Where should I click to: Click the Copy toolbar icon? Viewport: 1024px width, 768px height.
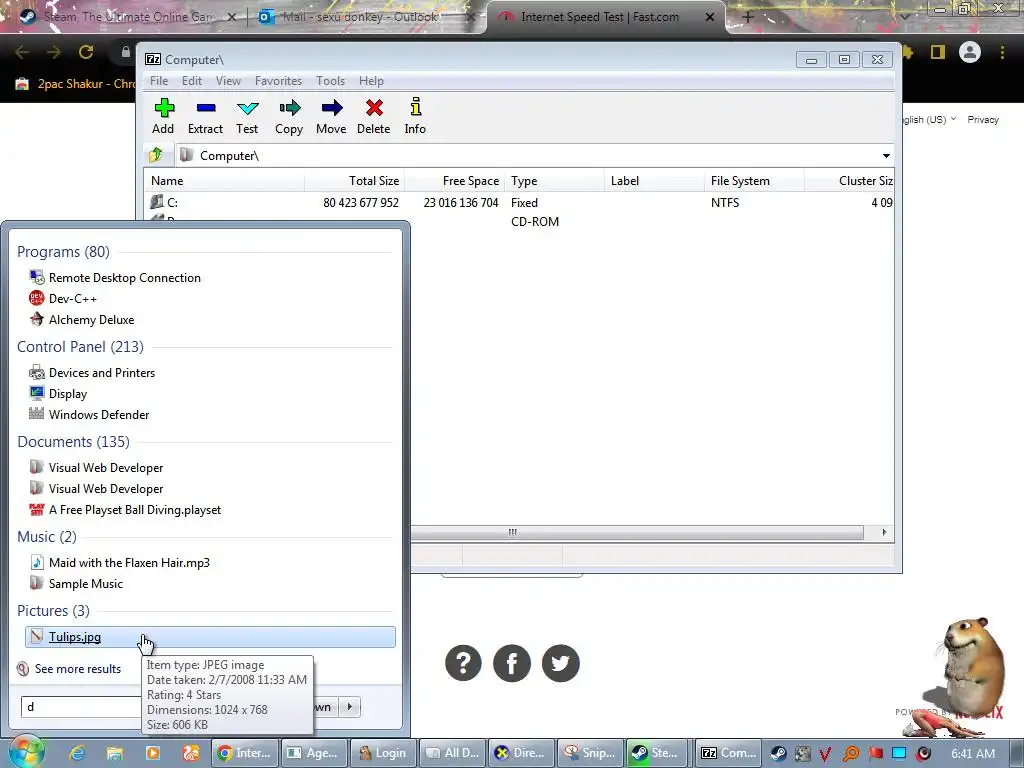pos(289,116)
